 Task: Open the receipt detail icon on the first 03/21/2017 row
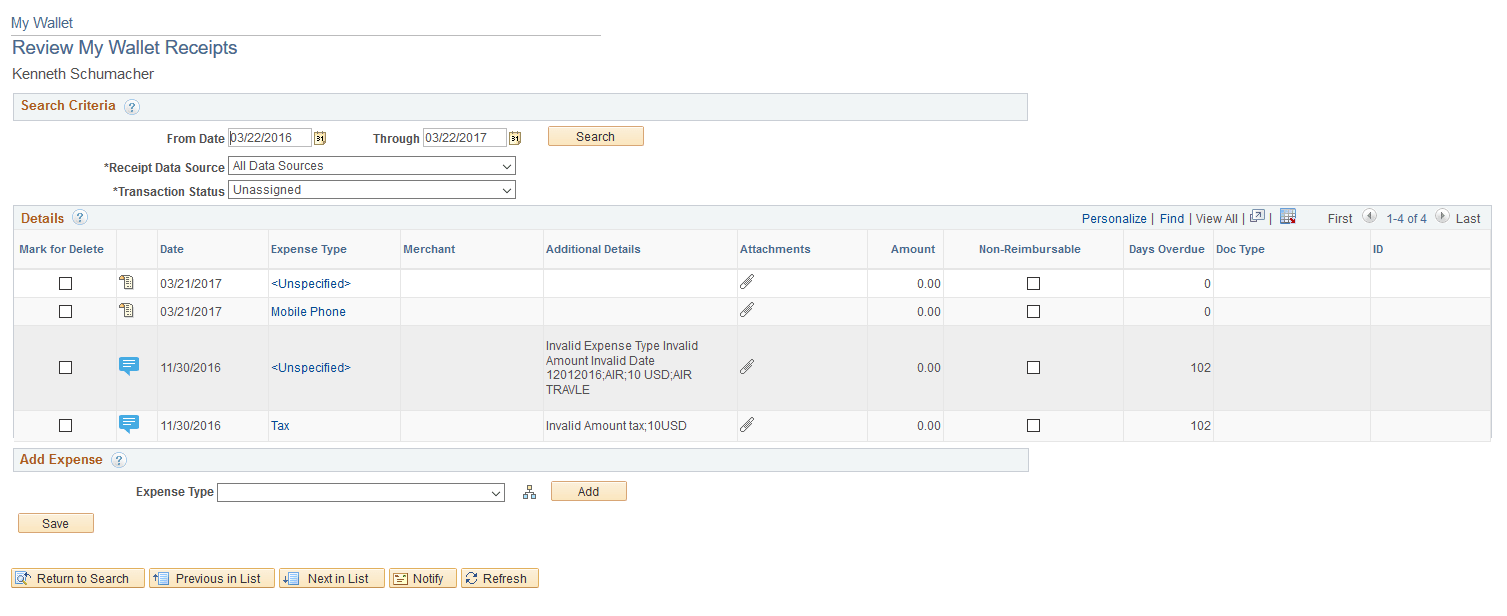coord(128,283)
